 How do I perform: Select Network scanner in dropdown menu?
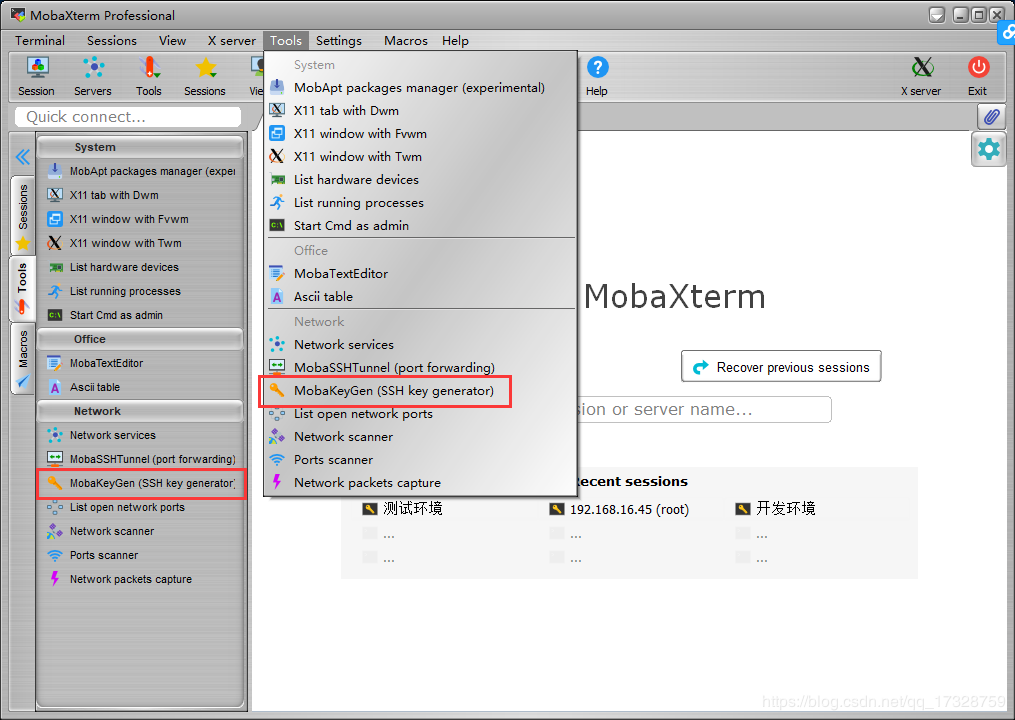pos(421,436)
